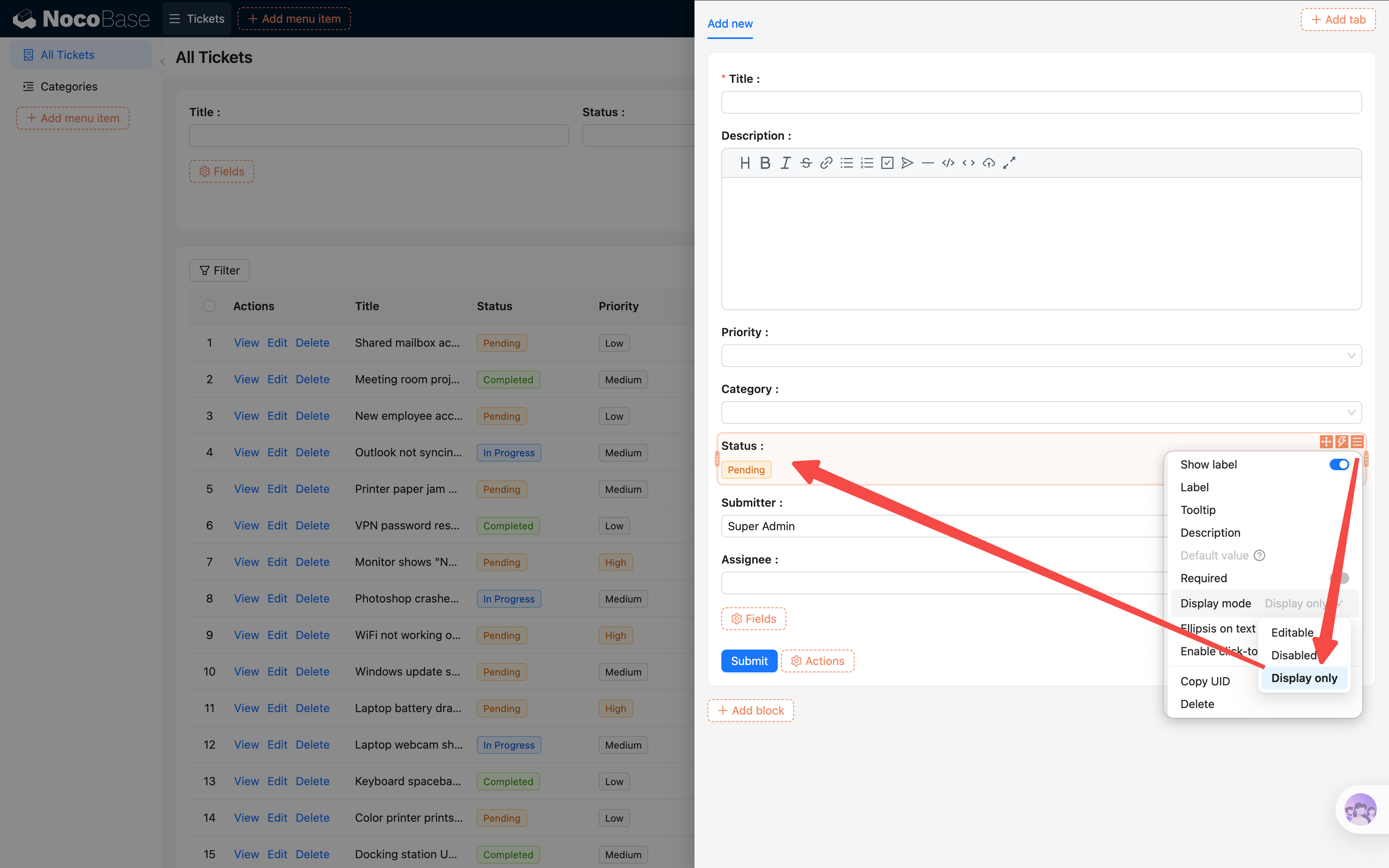
Task: Click the upload cloud icon in editor
Action: pos(988,163)
